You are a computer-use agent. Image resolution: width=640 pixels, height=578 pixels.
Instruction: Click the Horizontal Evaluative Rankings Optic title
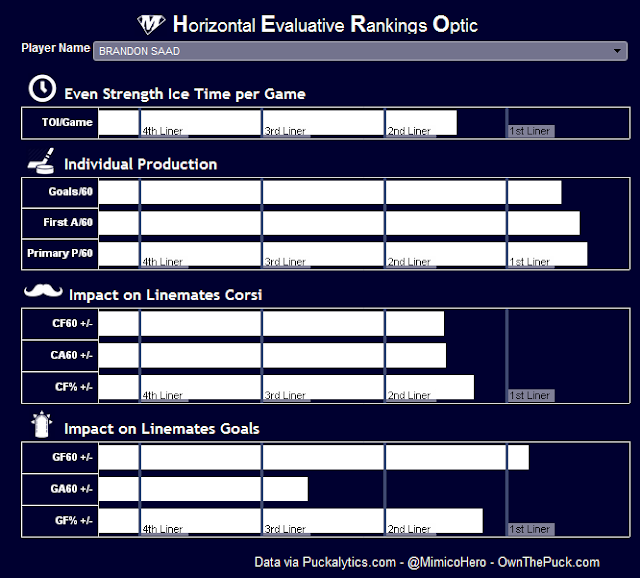pos(325,24)
